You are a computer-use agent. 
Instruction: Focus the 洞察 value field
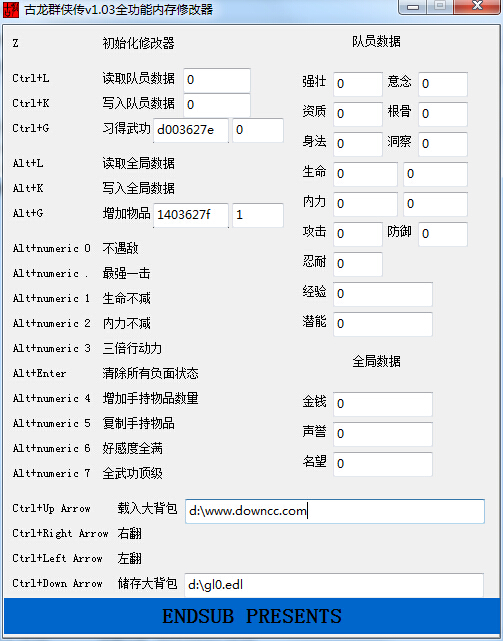[443, 144]
